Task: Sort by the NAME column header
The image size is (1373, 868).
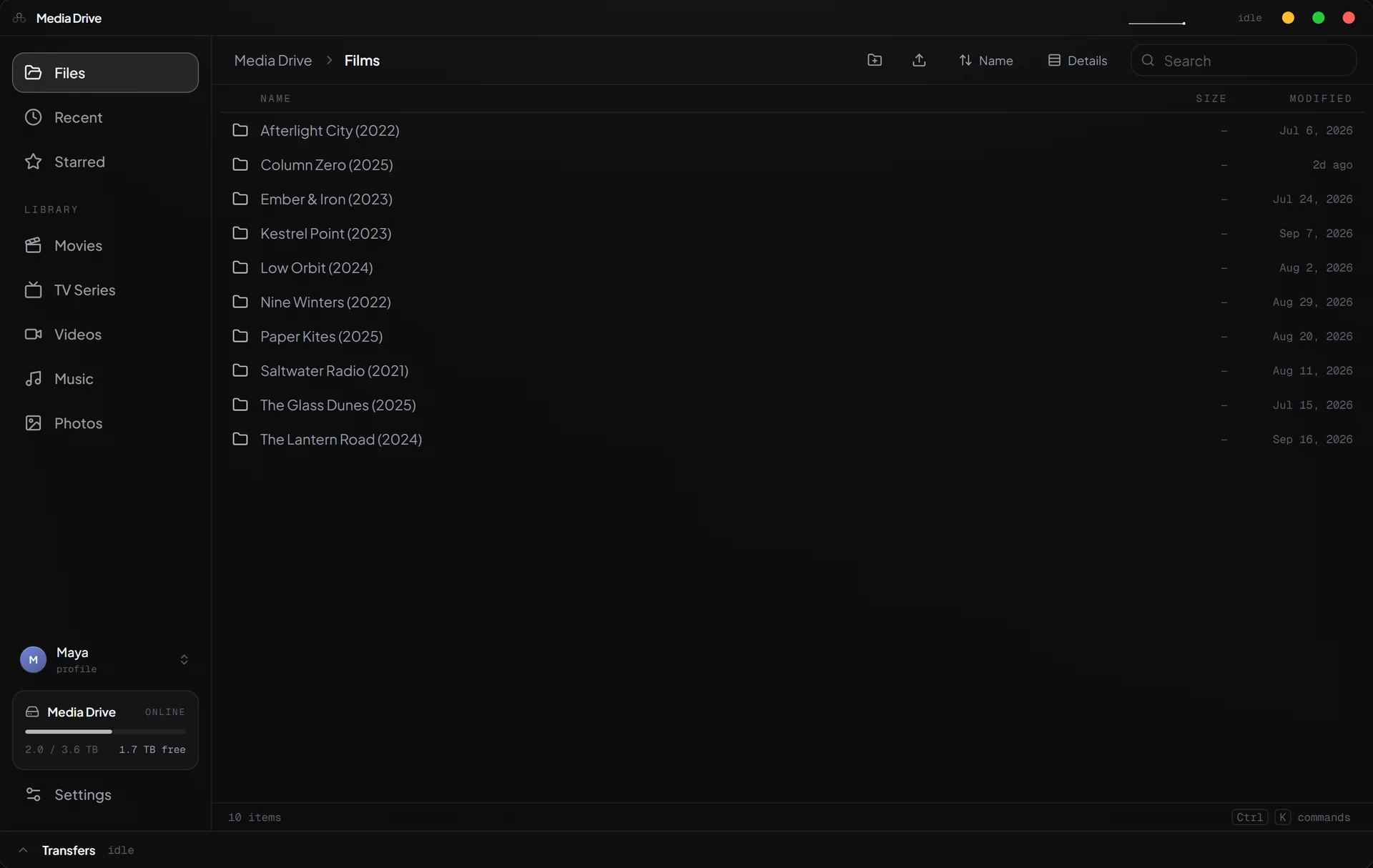Action: point(275,99)
